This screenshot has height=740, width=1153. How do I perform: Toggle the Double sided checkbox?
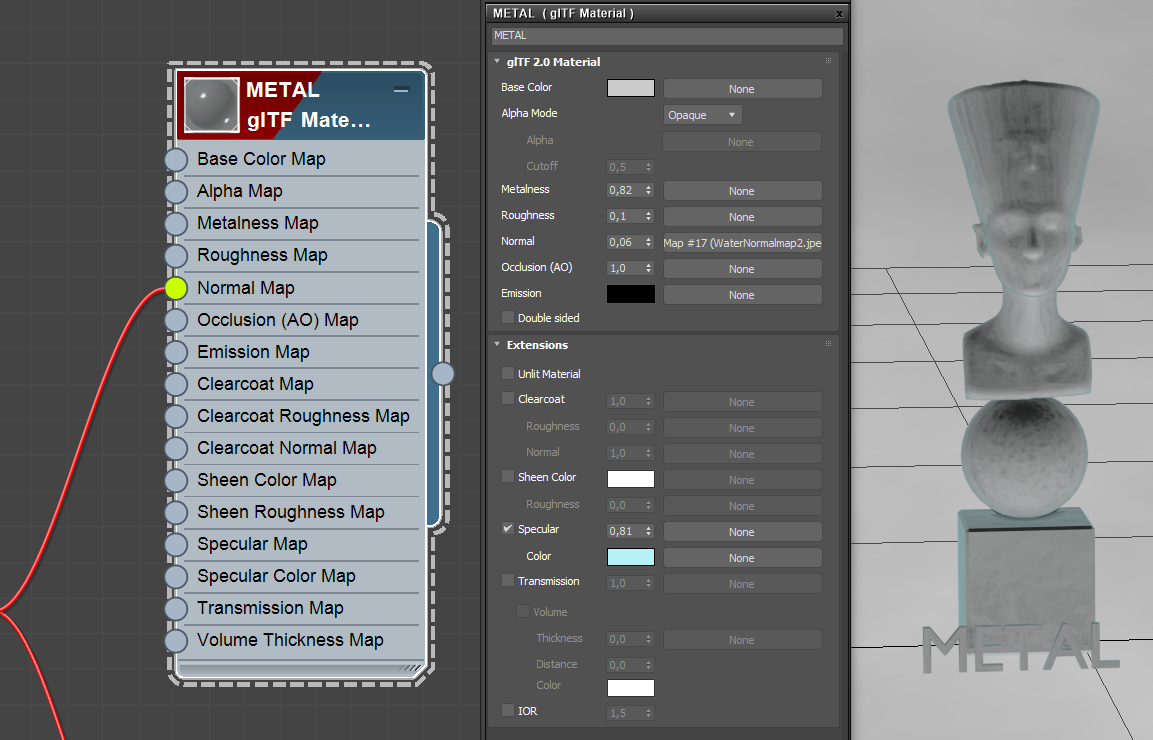click(x=507, y=317)
